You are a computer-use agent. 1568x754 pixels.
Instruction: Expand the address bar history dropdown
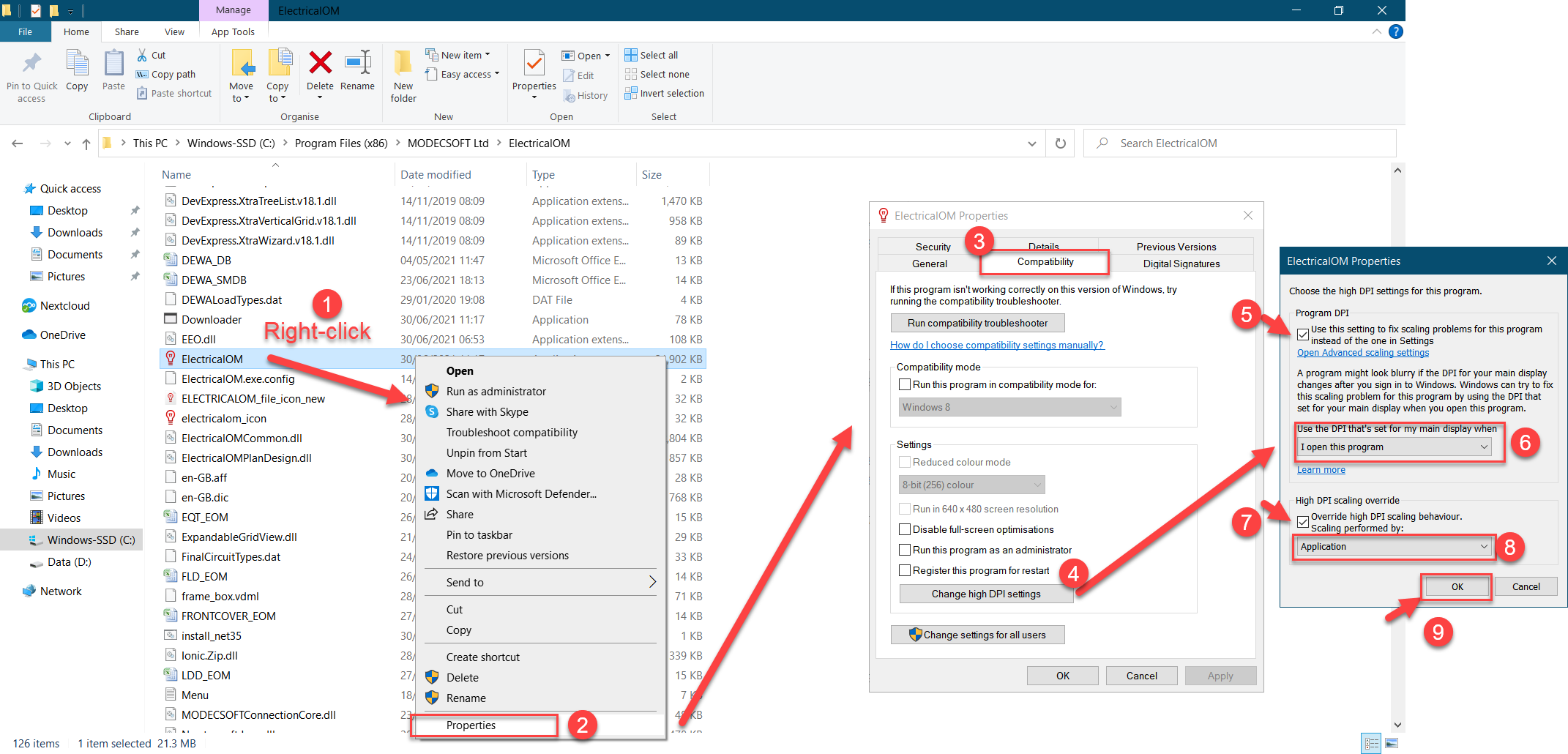[x=1031, y=143]
